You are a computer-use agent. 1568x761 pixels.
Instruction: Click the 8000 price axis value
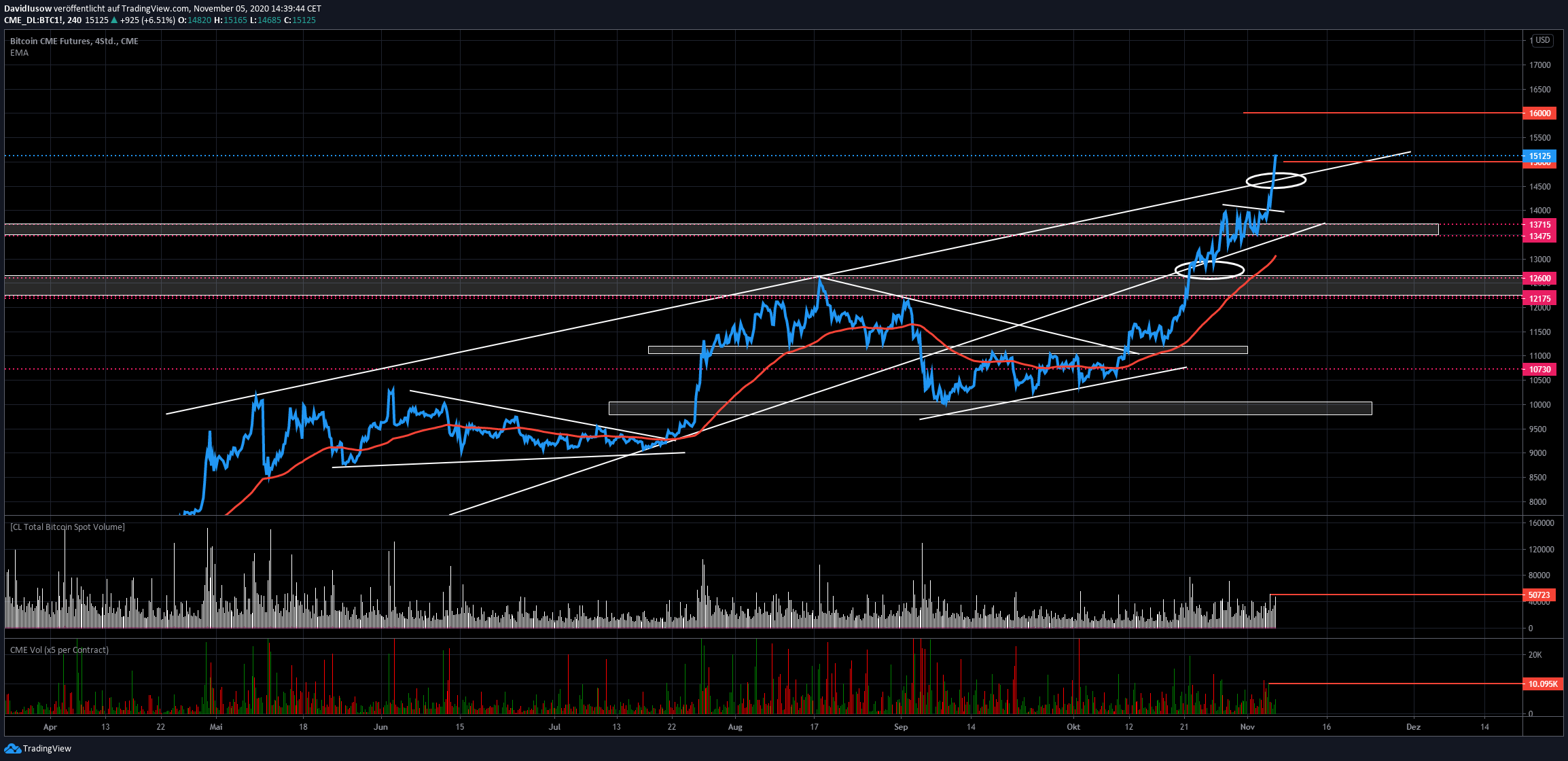[x=1537, y=501]
